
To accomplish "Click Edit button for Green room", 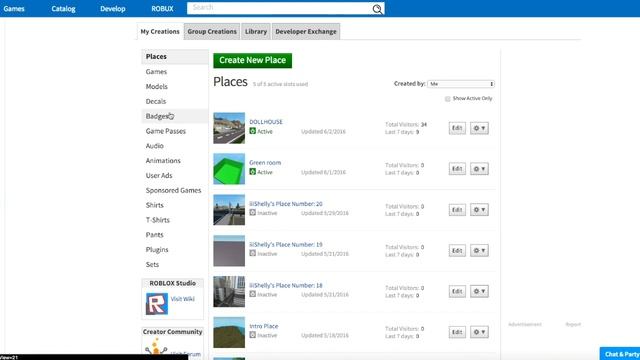I will click(457, 169).
